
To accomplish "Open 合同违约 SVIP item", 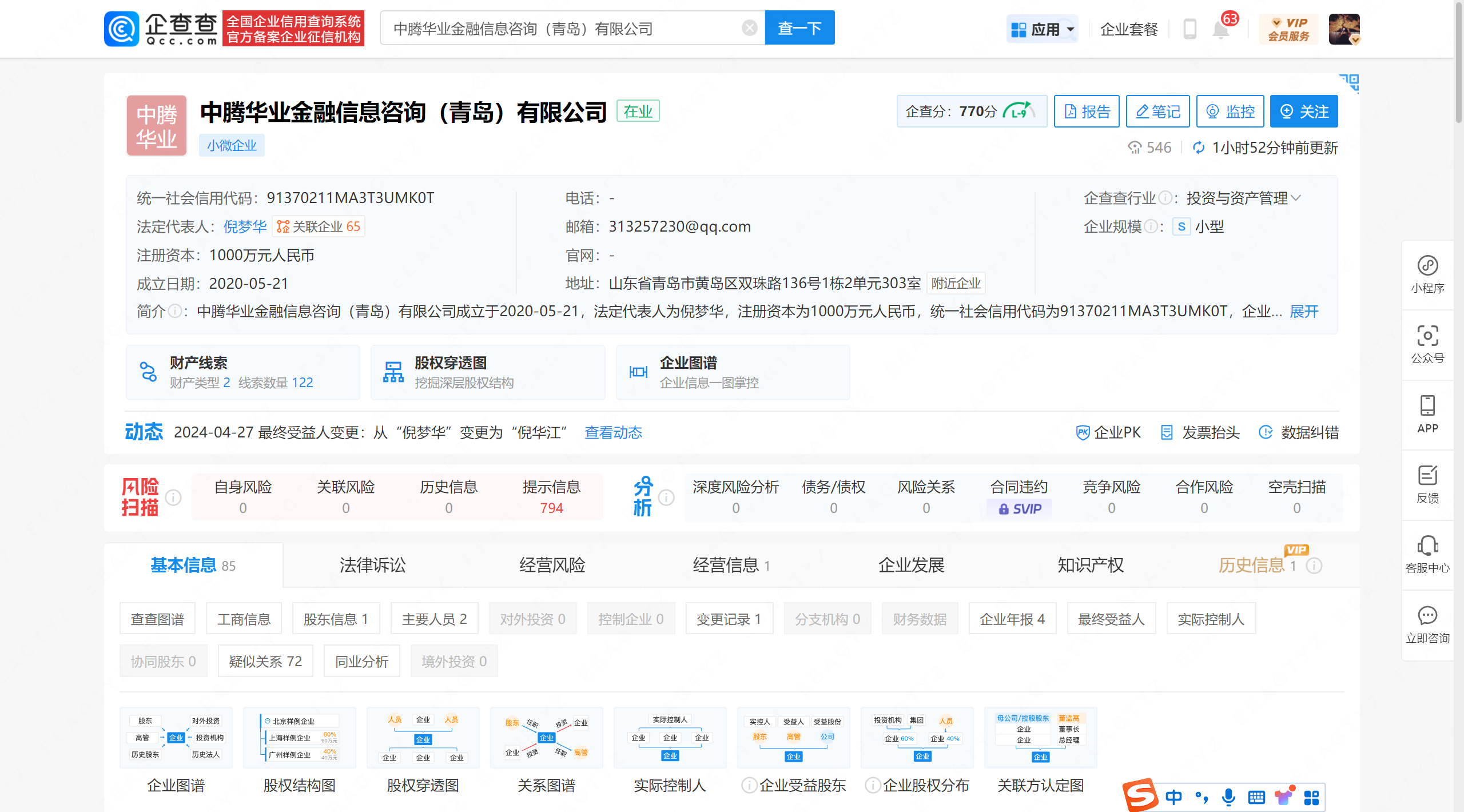I will tap(1019, 497).
